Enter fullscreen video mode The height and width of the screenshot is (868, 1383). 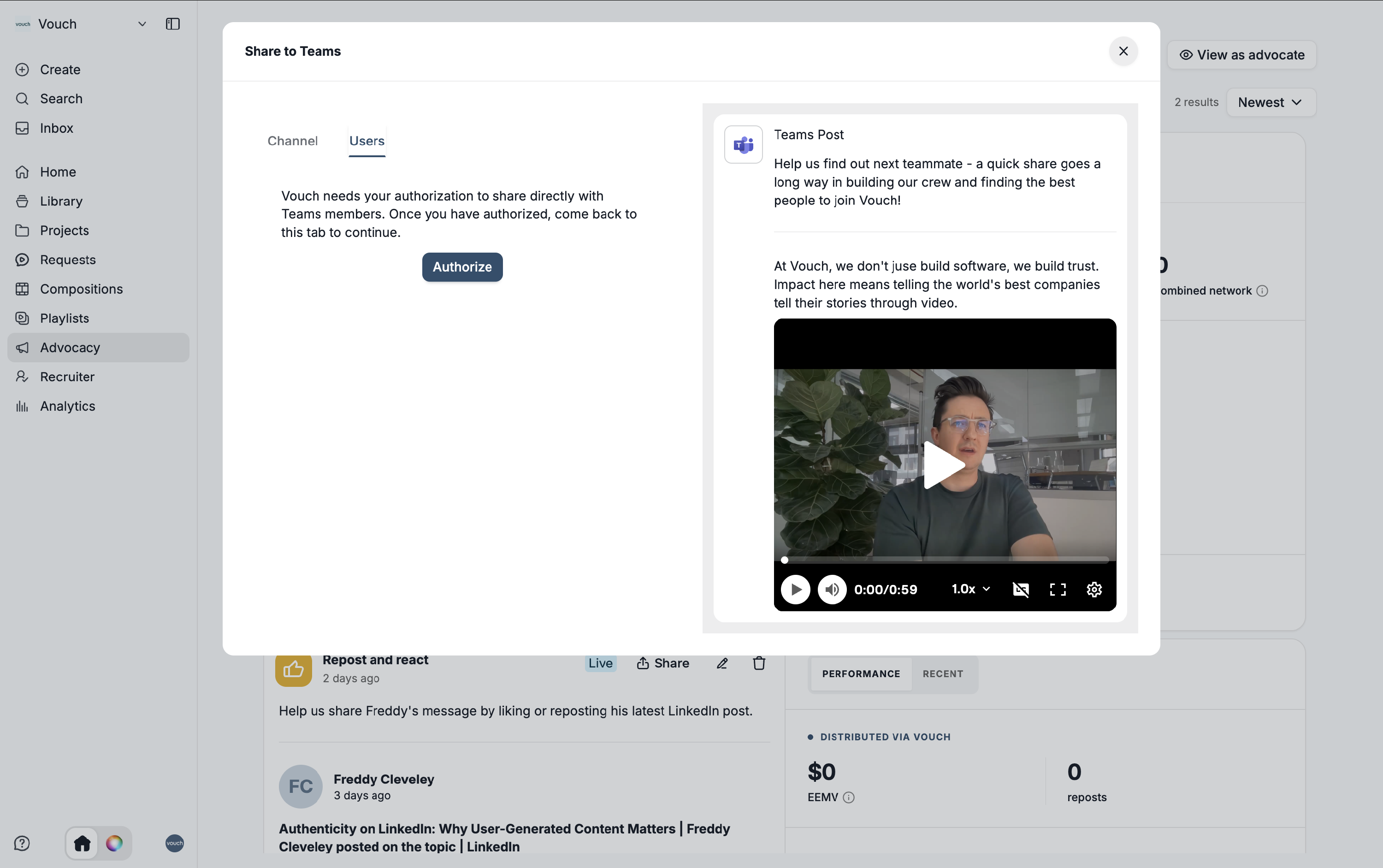coord(1058,590)
